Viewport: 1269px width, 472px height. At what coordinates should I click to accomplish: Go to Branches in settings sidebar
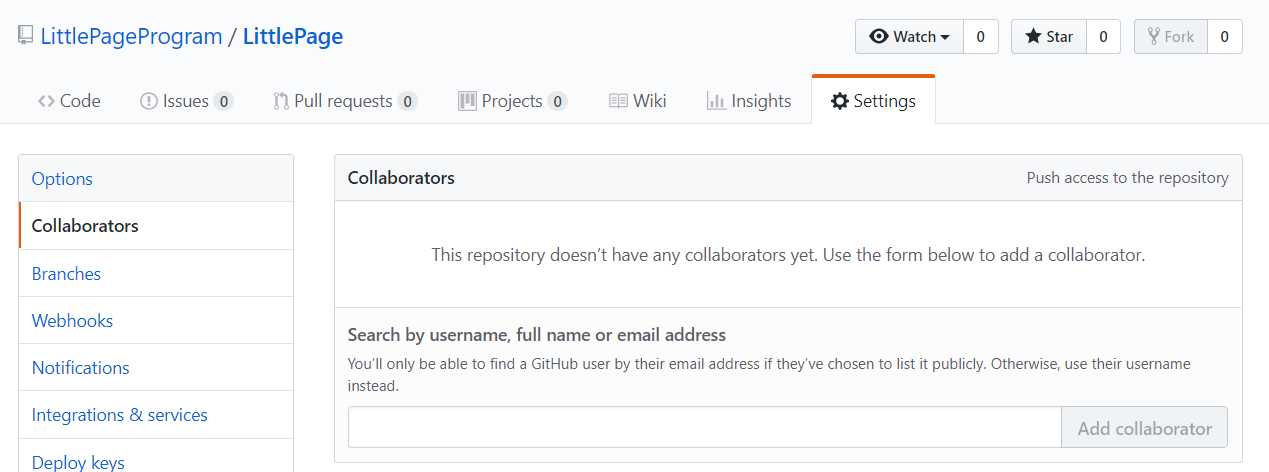pyautogui.click(x=66, y=274)
